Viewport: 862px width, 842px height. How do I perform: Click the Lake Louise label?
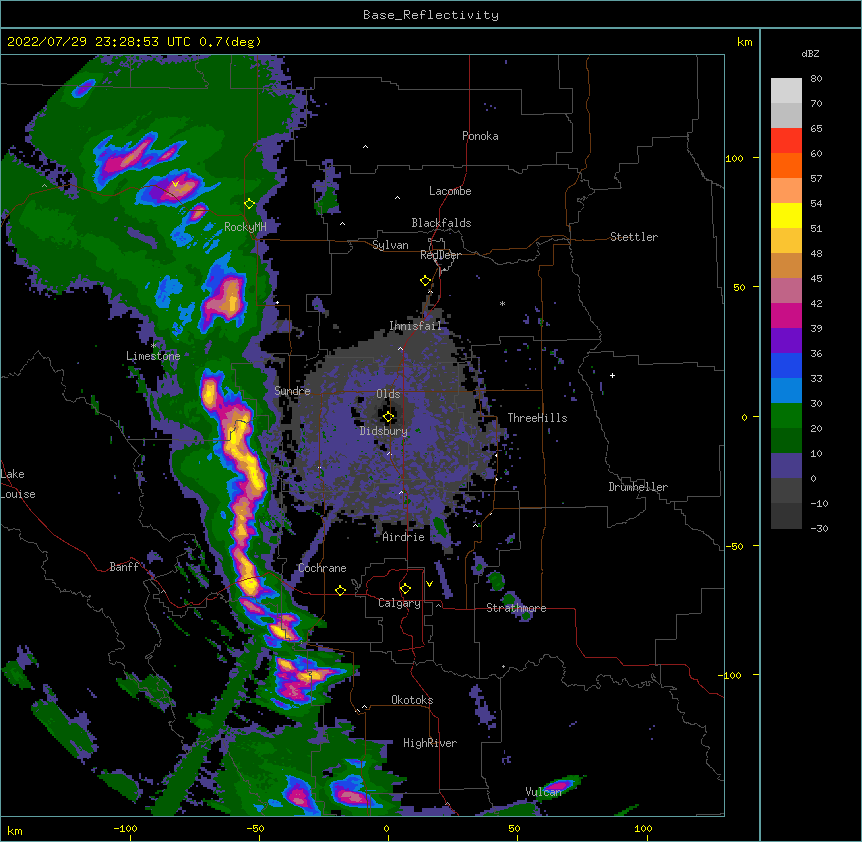18,484
